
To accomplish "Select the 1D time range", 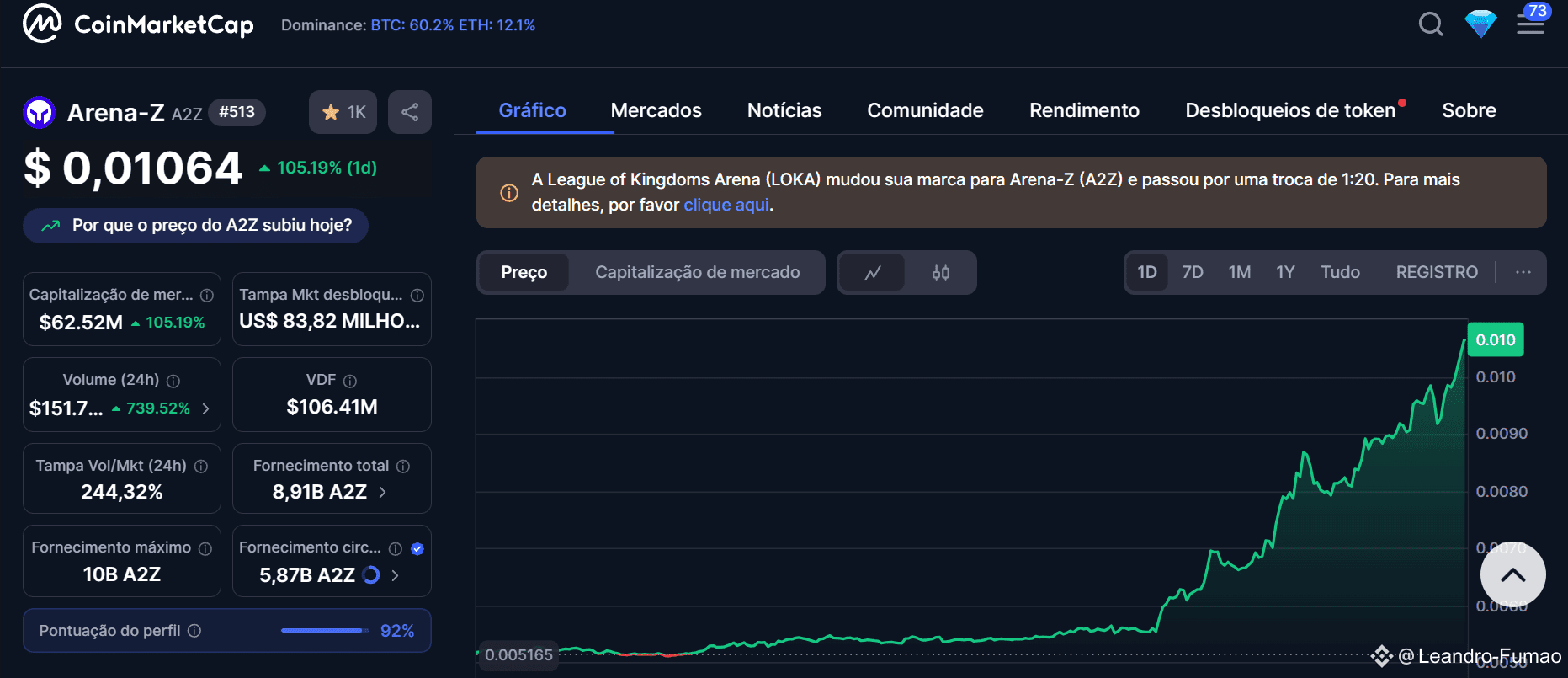I will pos(1147,272).
